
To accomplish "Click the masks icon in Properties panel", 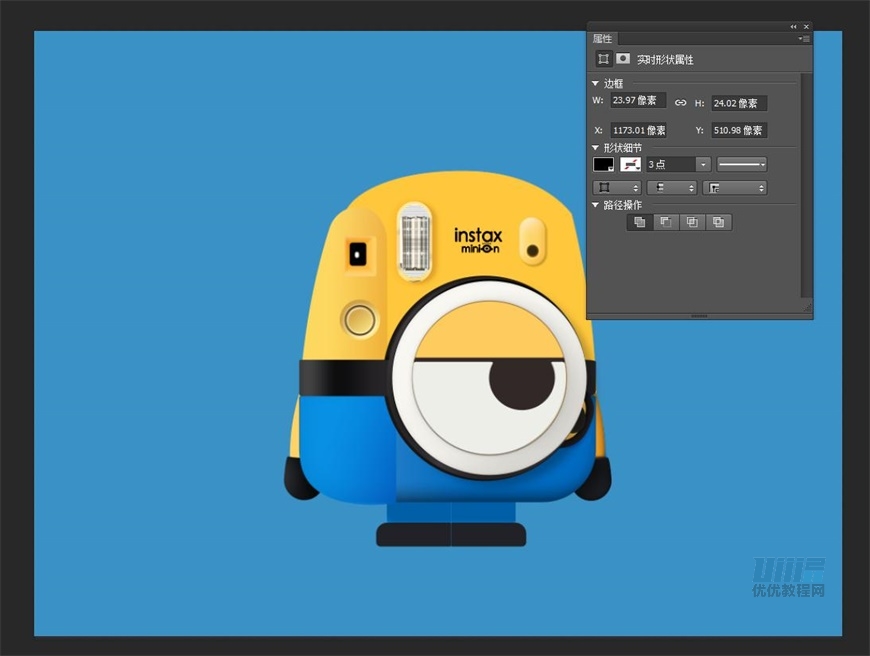I will [623, 59].
